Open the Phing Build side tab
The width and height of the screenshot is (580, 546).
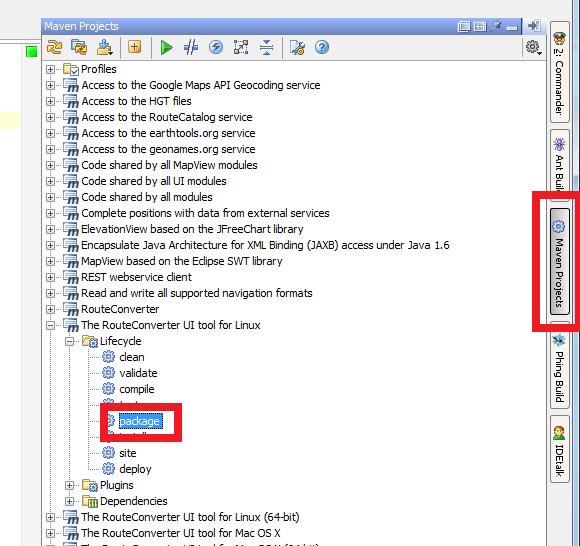559,366
